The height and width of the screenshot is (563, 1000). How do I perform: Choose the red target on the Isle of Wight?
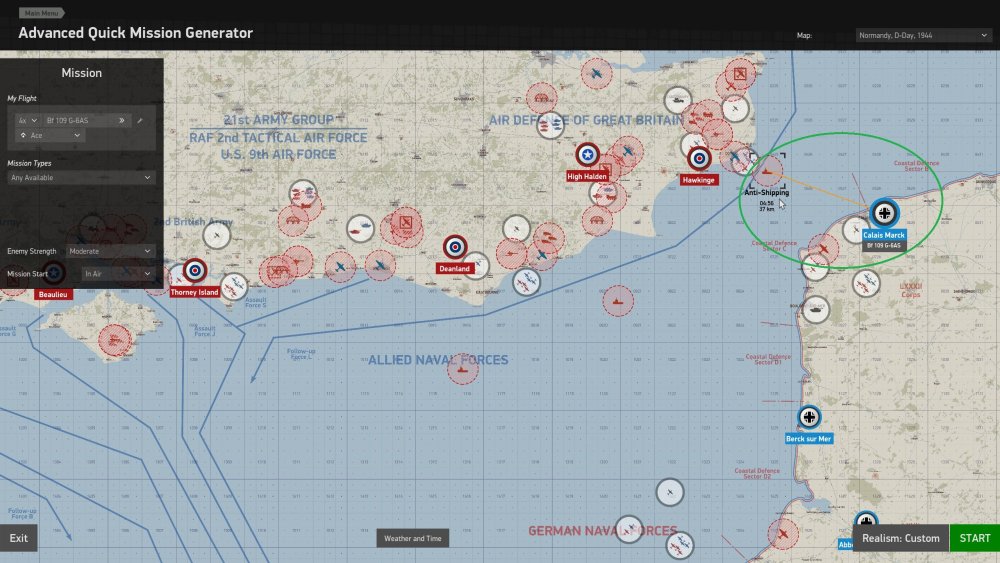click(x=115, y=340)
